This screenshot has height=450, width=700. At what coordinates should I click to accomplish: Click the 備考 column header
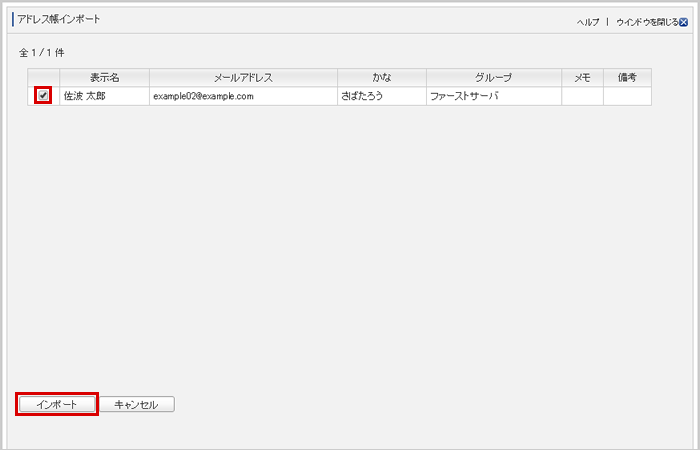627,78
